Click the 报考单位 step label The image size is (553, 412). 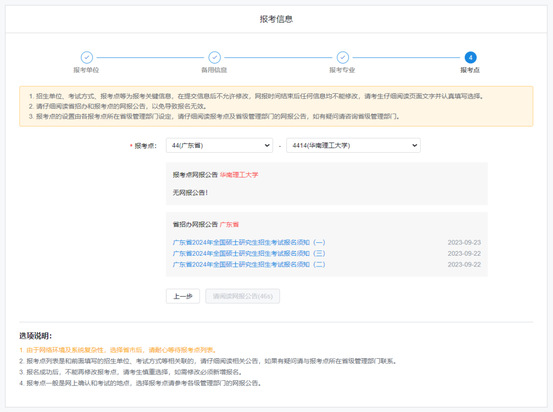(86, 70)
